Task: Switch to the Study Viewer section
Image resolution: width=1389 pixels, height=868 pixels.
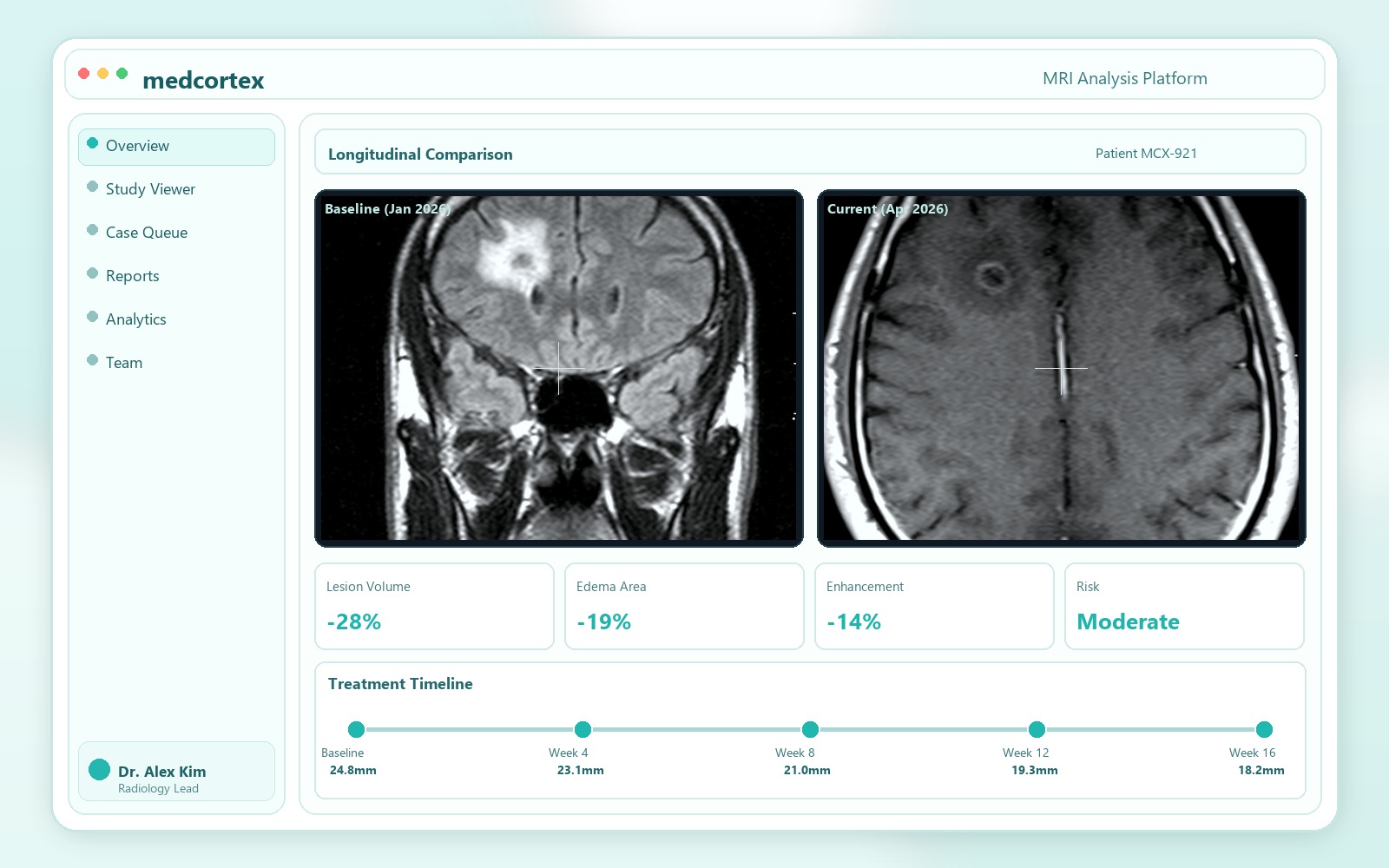Action: [150, 188]
